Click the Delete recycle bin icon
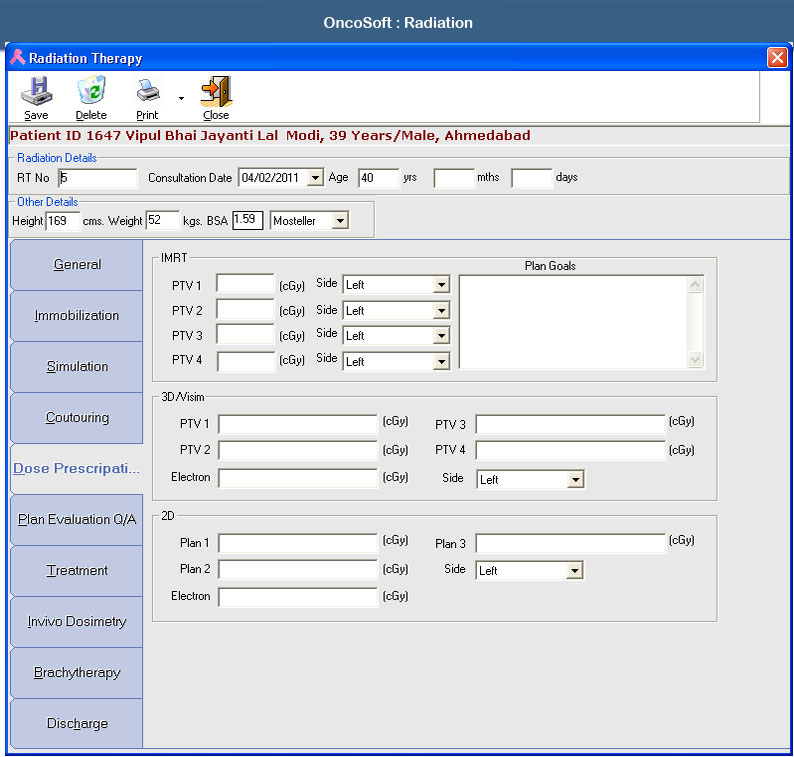Screen dimensions: 794x757 click(92, 91)
